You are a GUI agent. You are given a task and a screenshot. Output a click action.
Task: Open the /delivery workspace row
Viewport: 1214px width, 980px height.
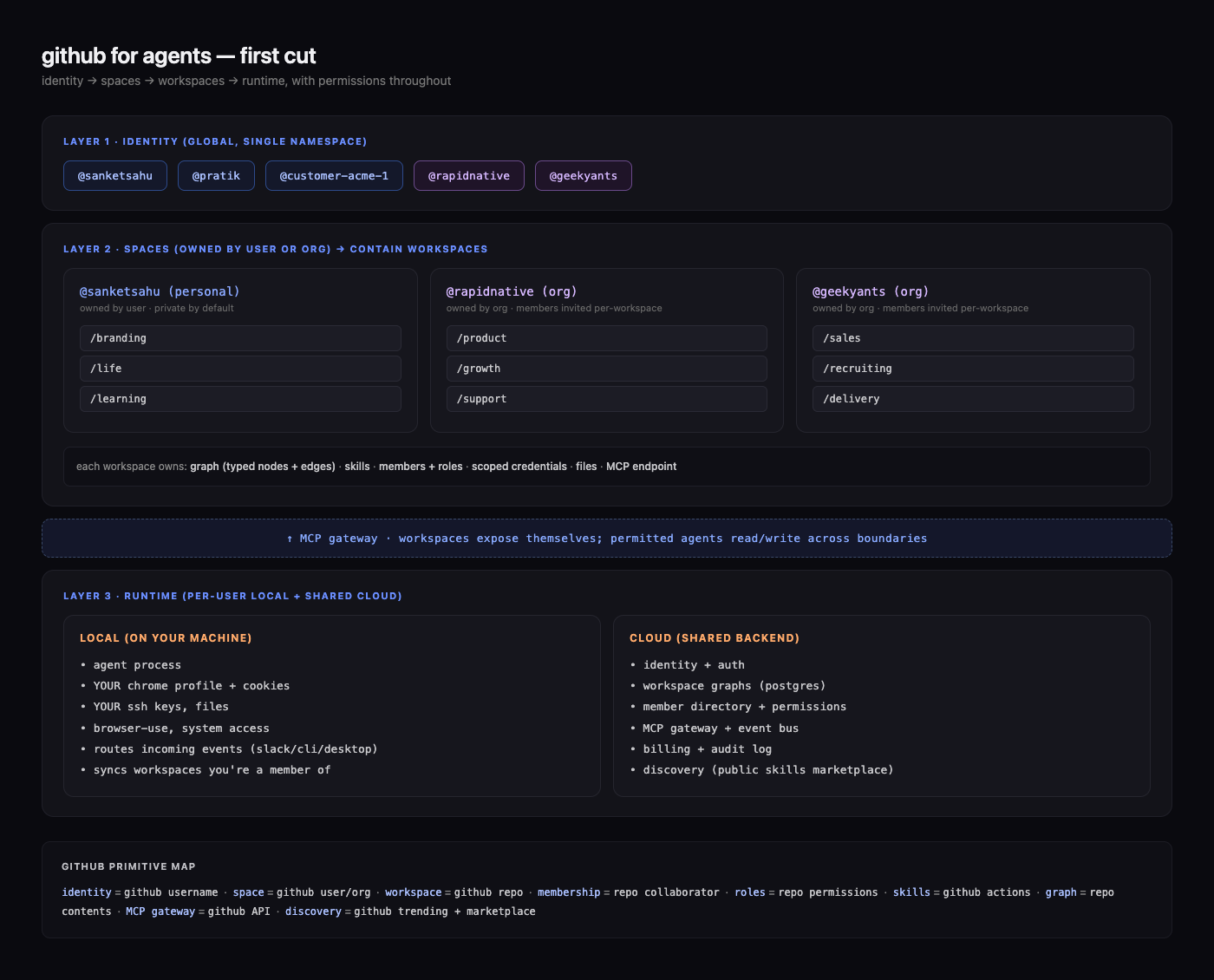pyautogui.click(x=973, y=399)
